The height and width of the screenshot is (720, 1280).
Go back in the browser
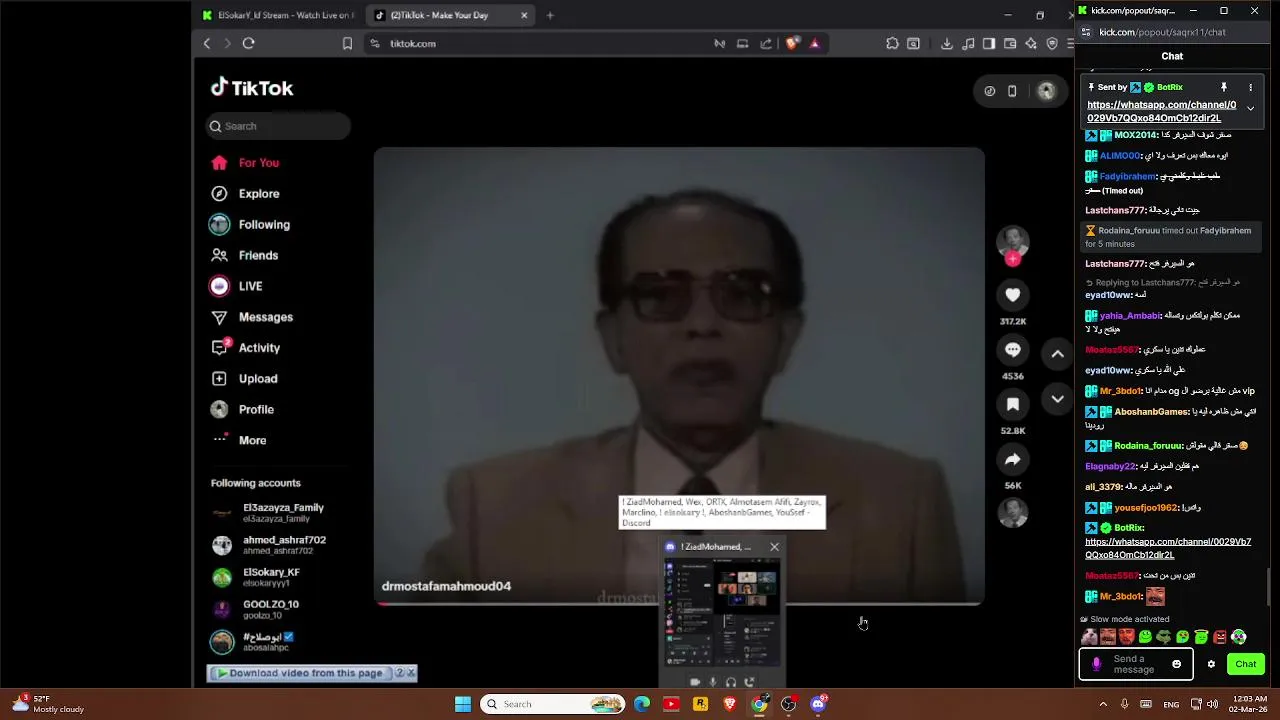tap(207, 43)
